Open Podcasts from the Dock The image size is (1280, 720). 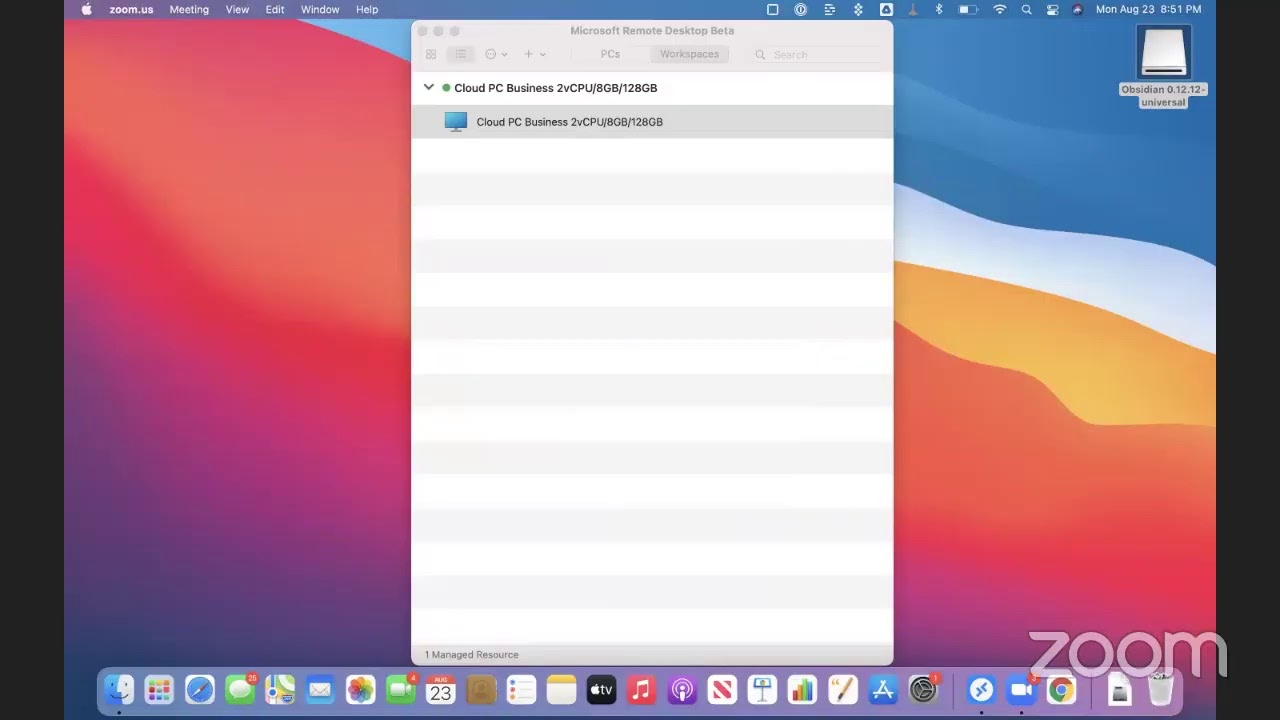(682, 690)
